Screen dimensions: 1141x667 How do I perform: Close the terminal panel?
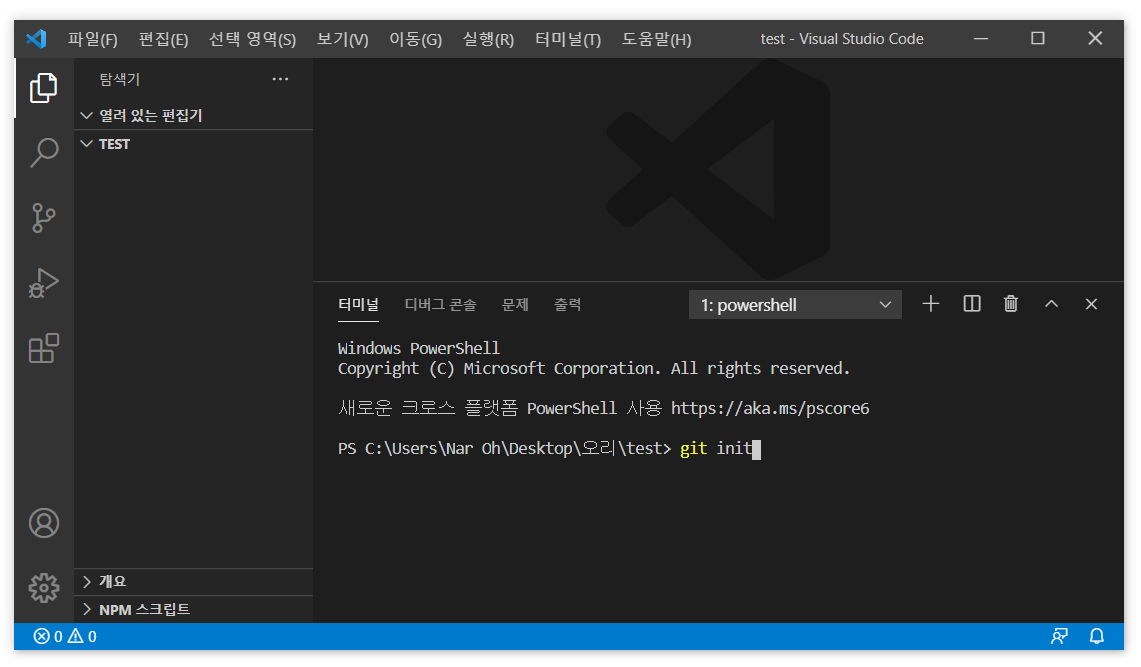click(x=1091, y=304)
